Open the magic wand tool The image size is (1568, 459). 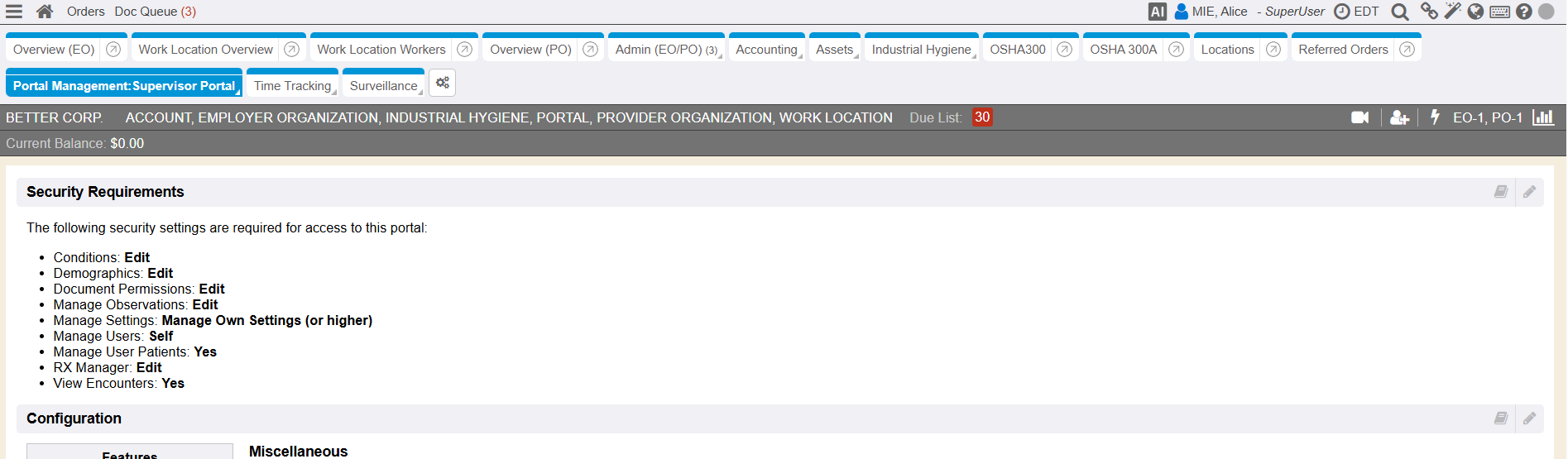1452,11
